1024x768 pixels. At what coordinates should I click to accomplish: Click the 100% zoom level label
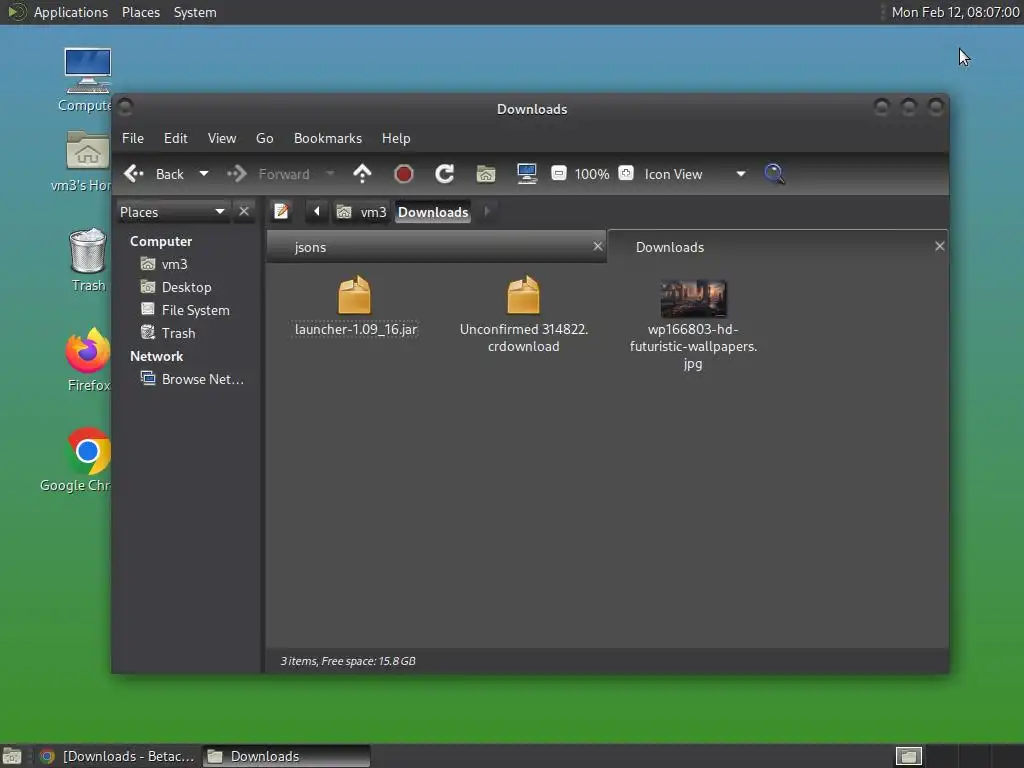(x=592, y=174)
